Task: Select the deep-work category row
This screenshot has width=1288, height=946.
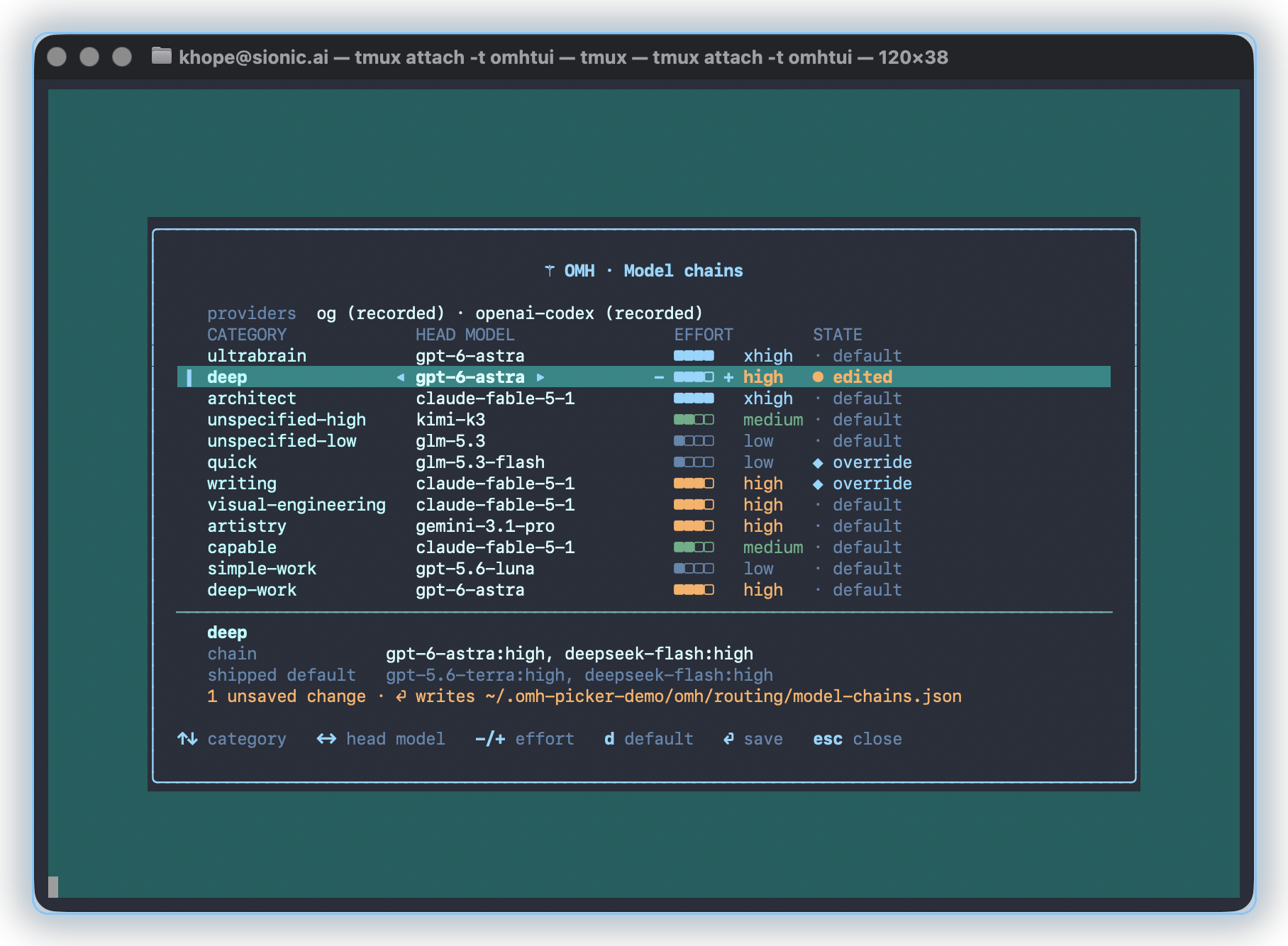Action: [x=644, y=590]
